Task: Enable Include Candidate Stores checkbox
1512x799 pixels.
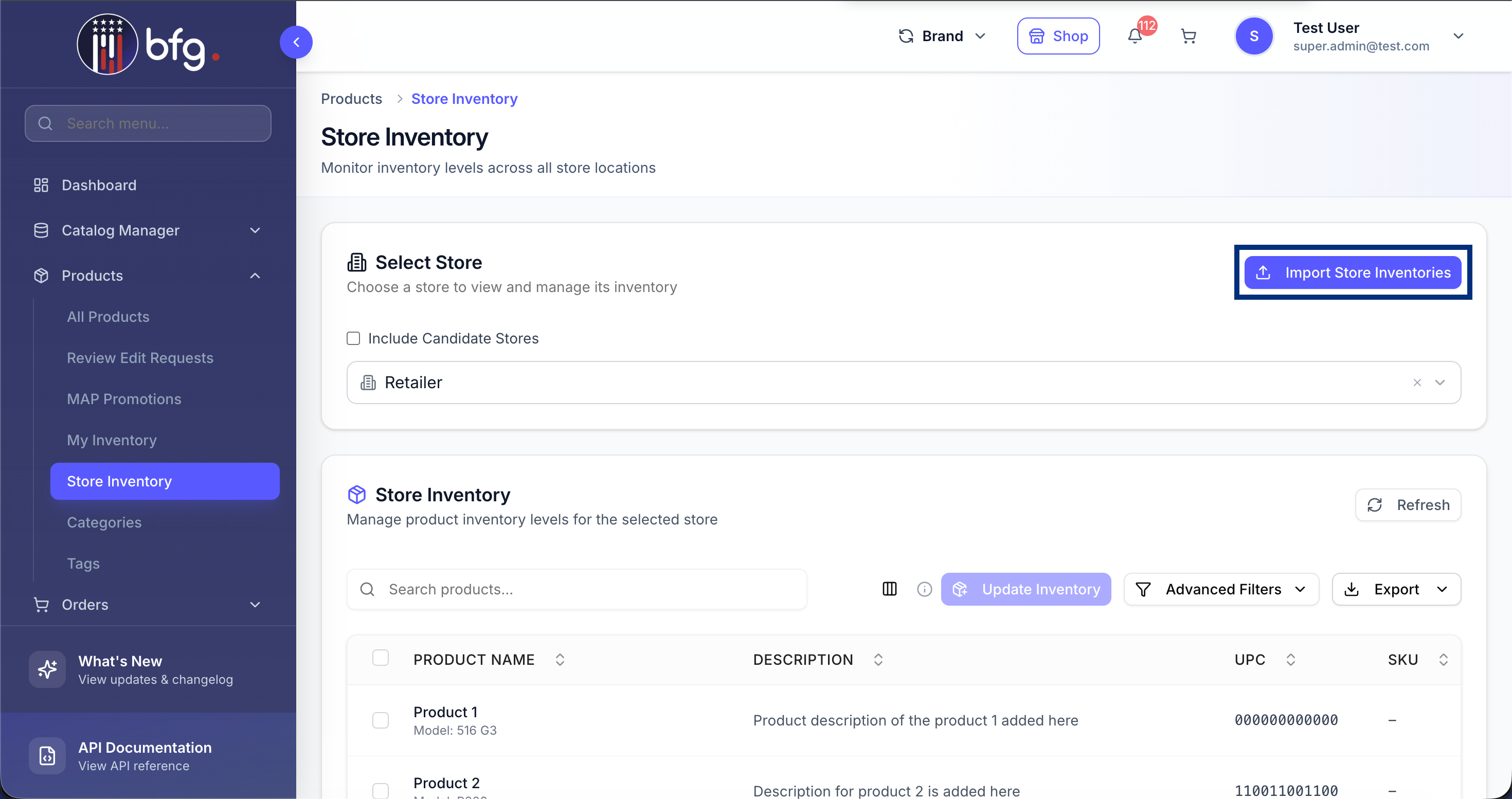Action: pos(353,338)
